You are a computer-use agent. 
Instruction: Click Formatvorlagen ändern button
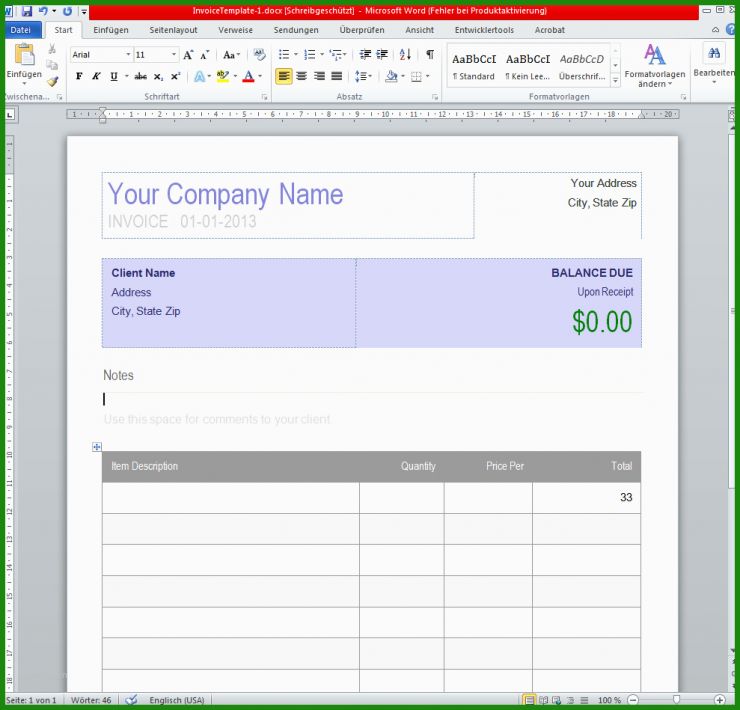point(655,66)
